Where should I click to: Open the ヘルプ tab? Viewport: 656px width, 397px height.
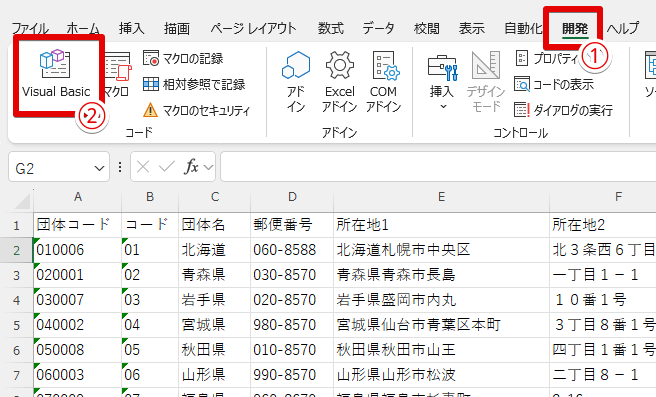coord(623,28)
